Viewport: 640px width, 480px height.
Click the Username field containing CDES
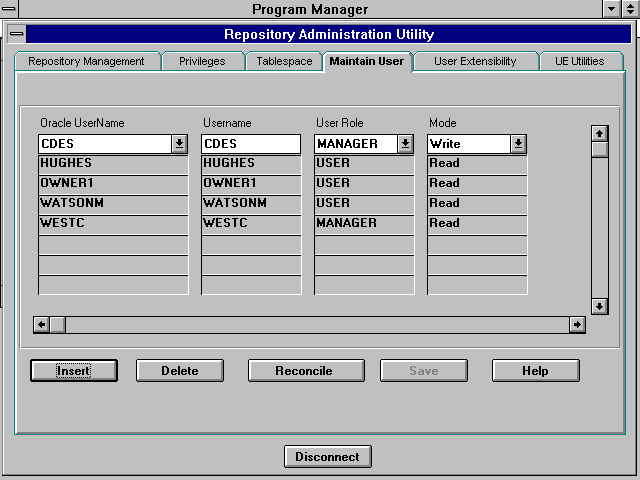point(250,144)
